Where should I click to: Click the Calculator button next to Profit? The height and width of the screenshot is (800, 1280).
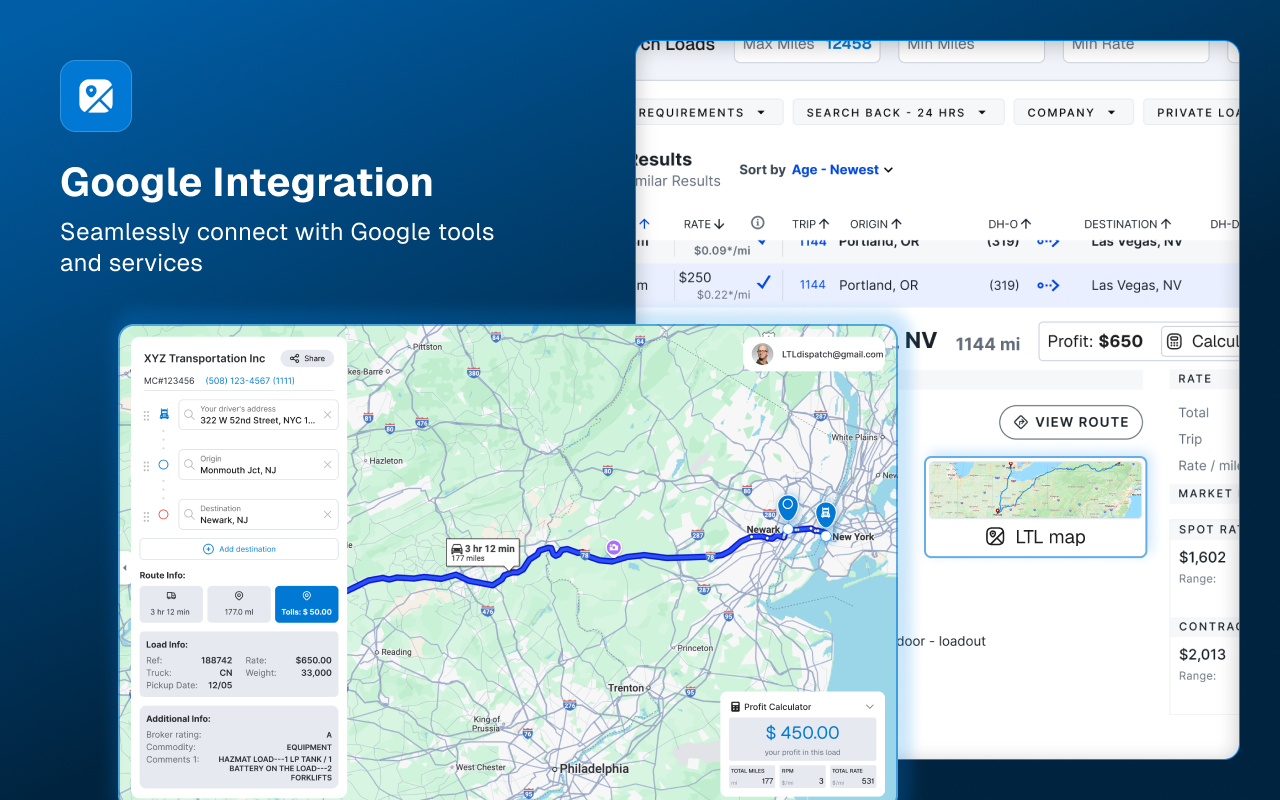(x=1201, y=341)
